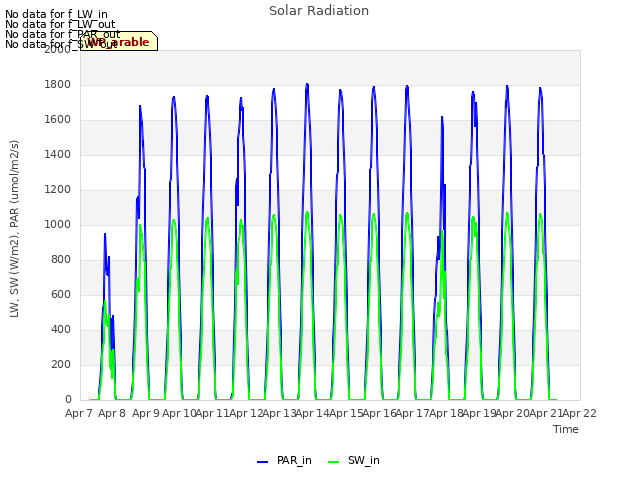
Task: Click the 'No data for f_LW_out' message
Action: point(60,24)
